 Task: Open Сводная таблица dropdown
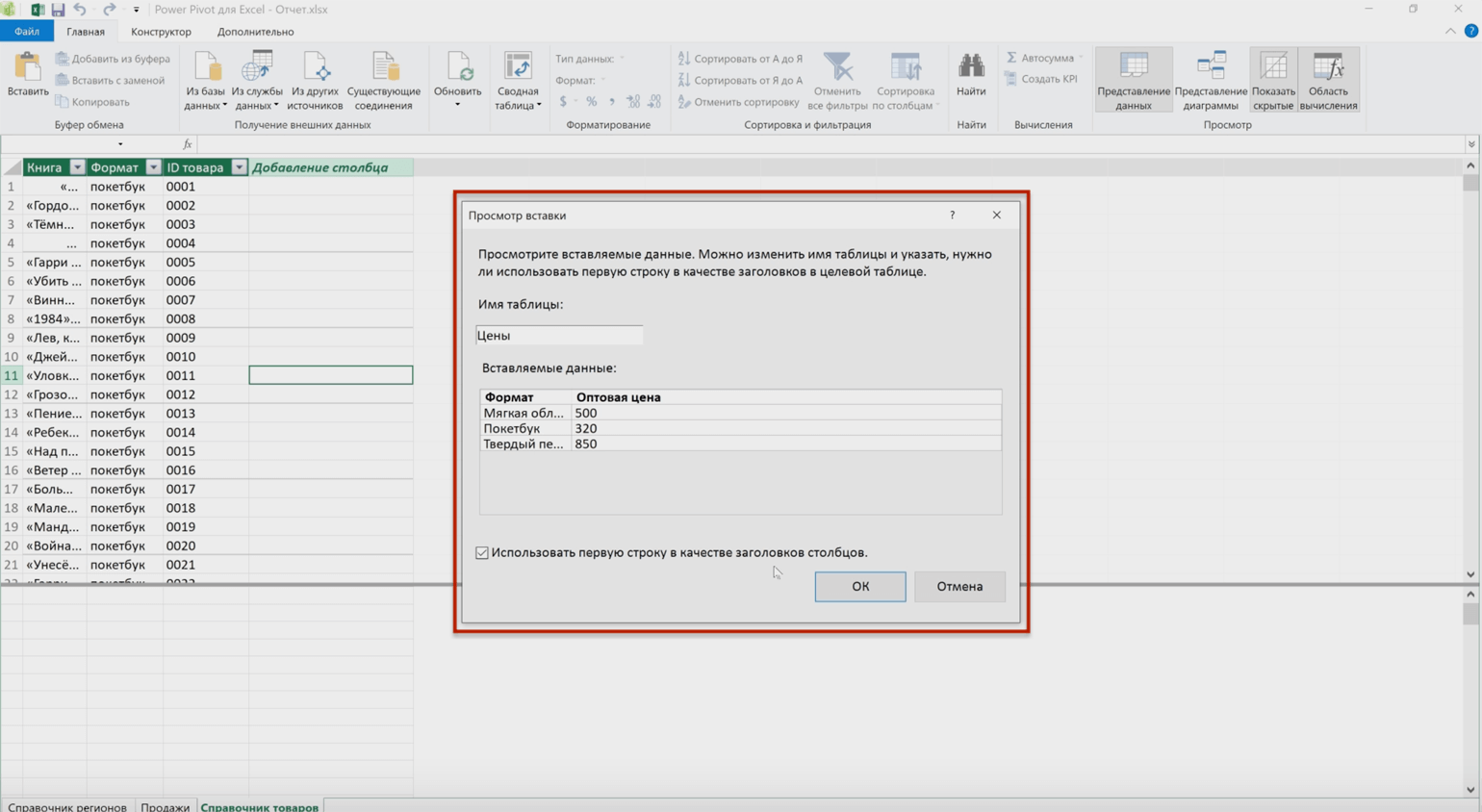(x=518, y=81)
